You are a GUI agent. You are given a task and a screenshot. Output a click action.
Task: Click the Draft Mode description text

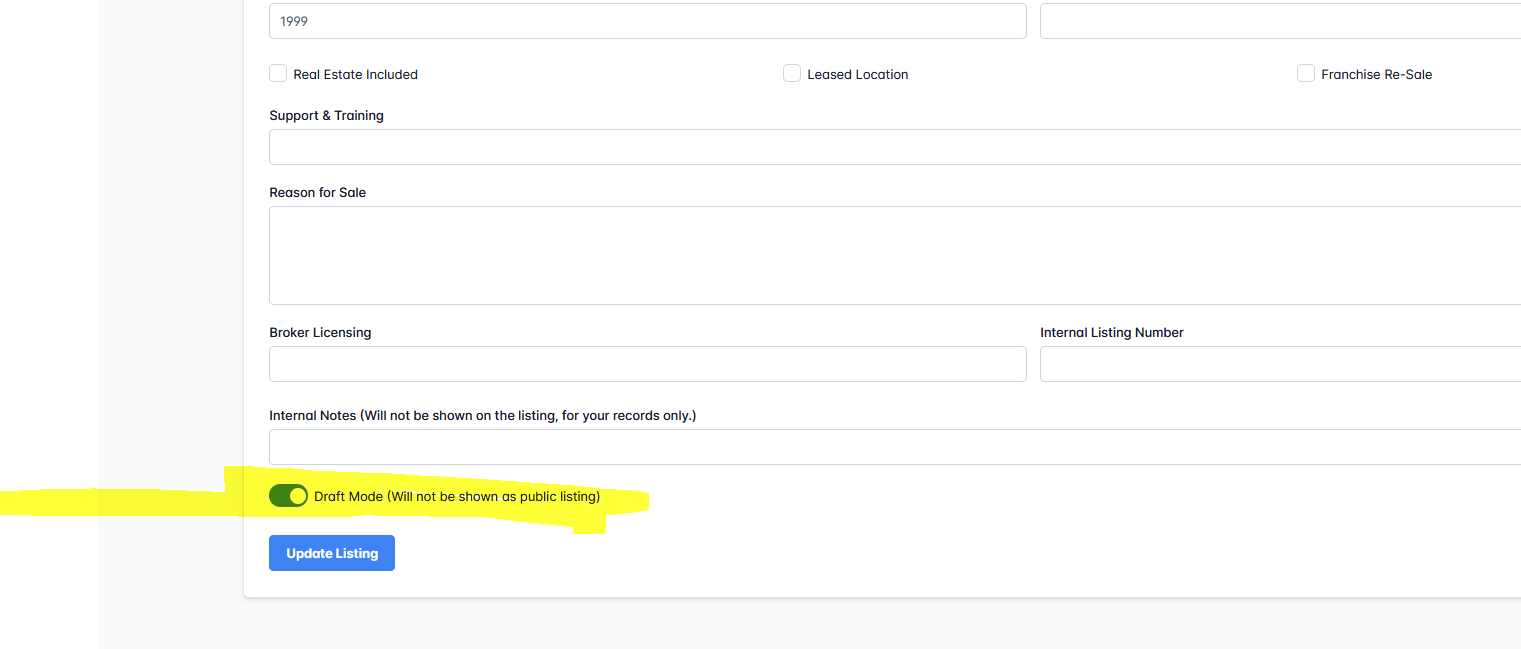coord(456,496)
